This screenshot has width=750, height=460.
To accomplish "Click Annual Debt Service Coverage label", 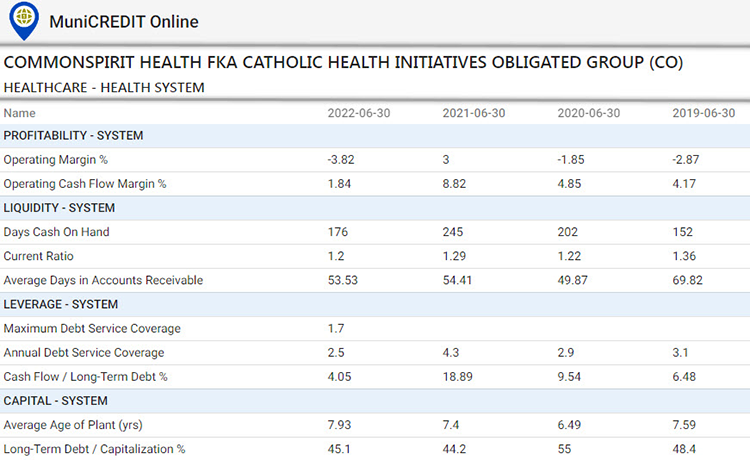I will (84, 353).
